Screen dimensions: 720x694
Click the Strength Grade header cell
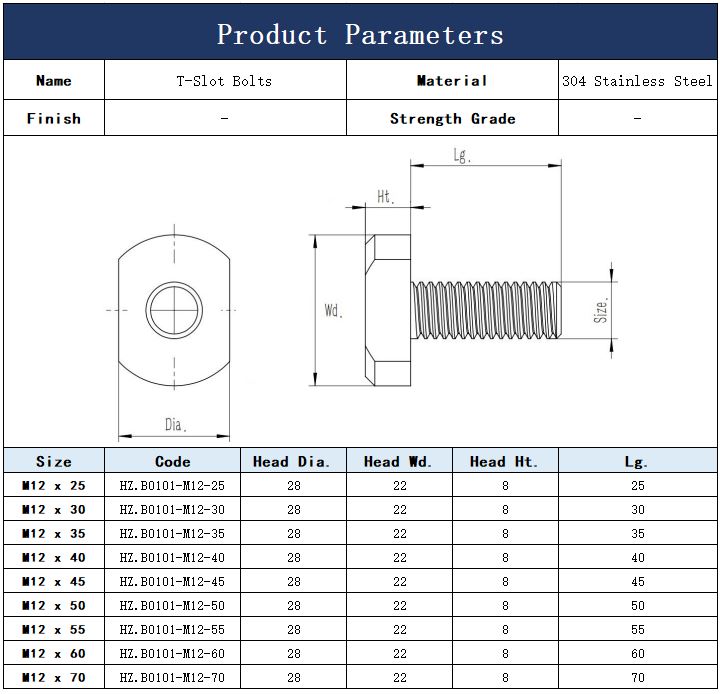pyautogui.click(x=452, y=118)
